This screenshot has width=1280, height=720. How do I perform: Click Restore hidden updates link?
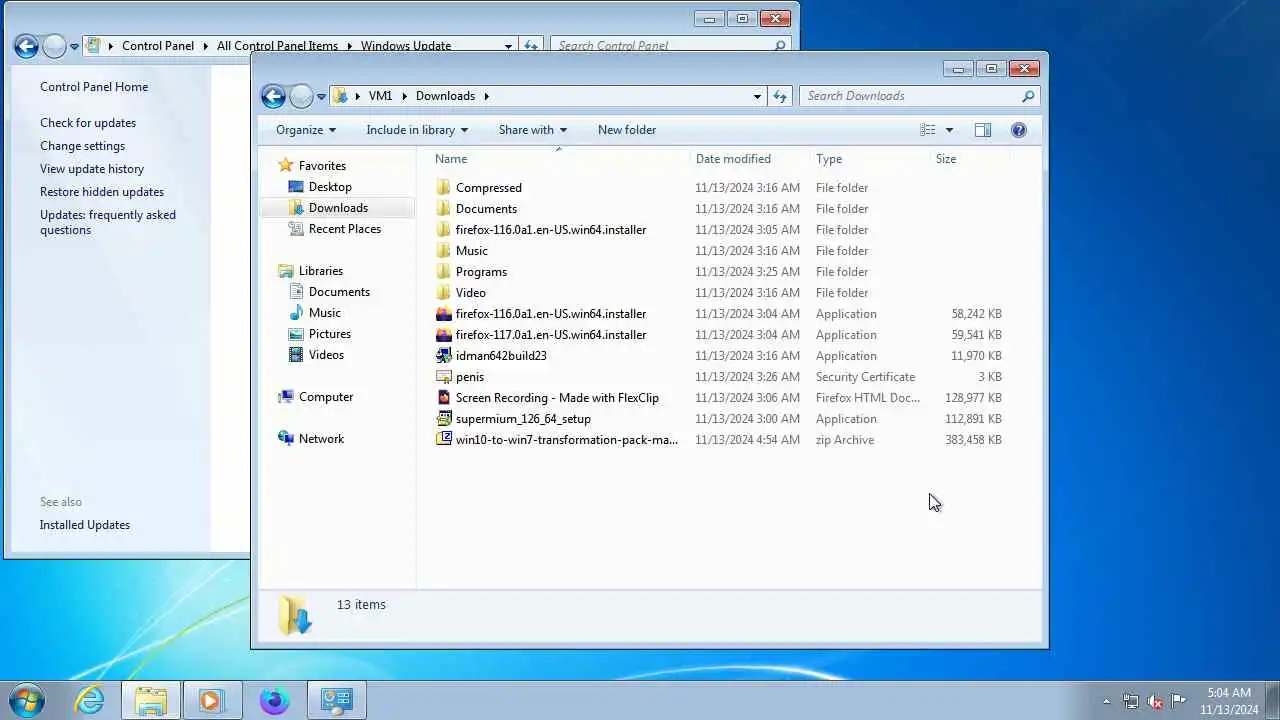102,192
